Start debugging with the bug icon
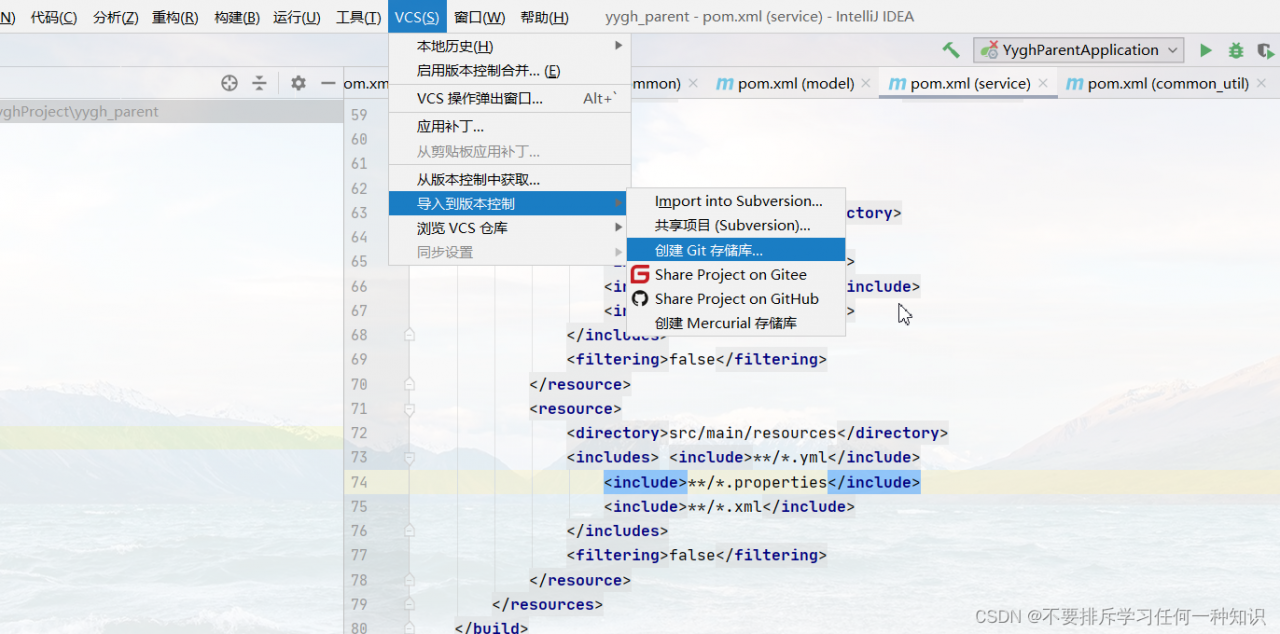This screenshot has width=1280, height=634. click(x=1236, y=50)
